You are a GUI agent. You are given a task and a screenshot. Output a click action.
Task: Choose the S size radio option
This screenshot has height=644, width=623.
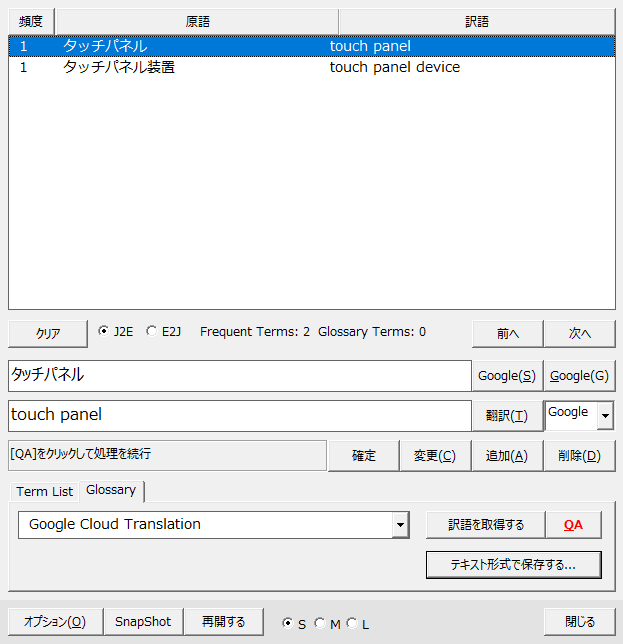tap(288, 624)
